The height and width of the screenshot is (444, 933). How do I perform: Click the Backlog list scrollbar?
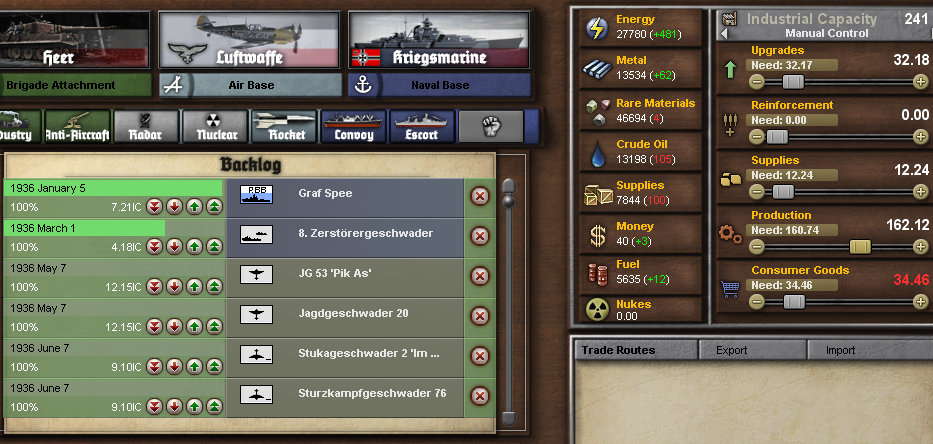tap(509, 303)
